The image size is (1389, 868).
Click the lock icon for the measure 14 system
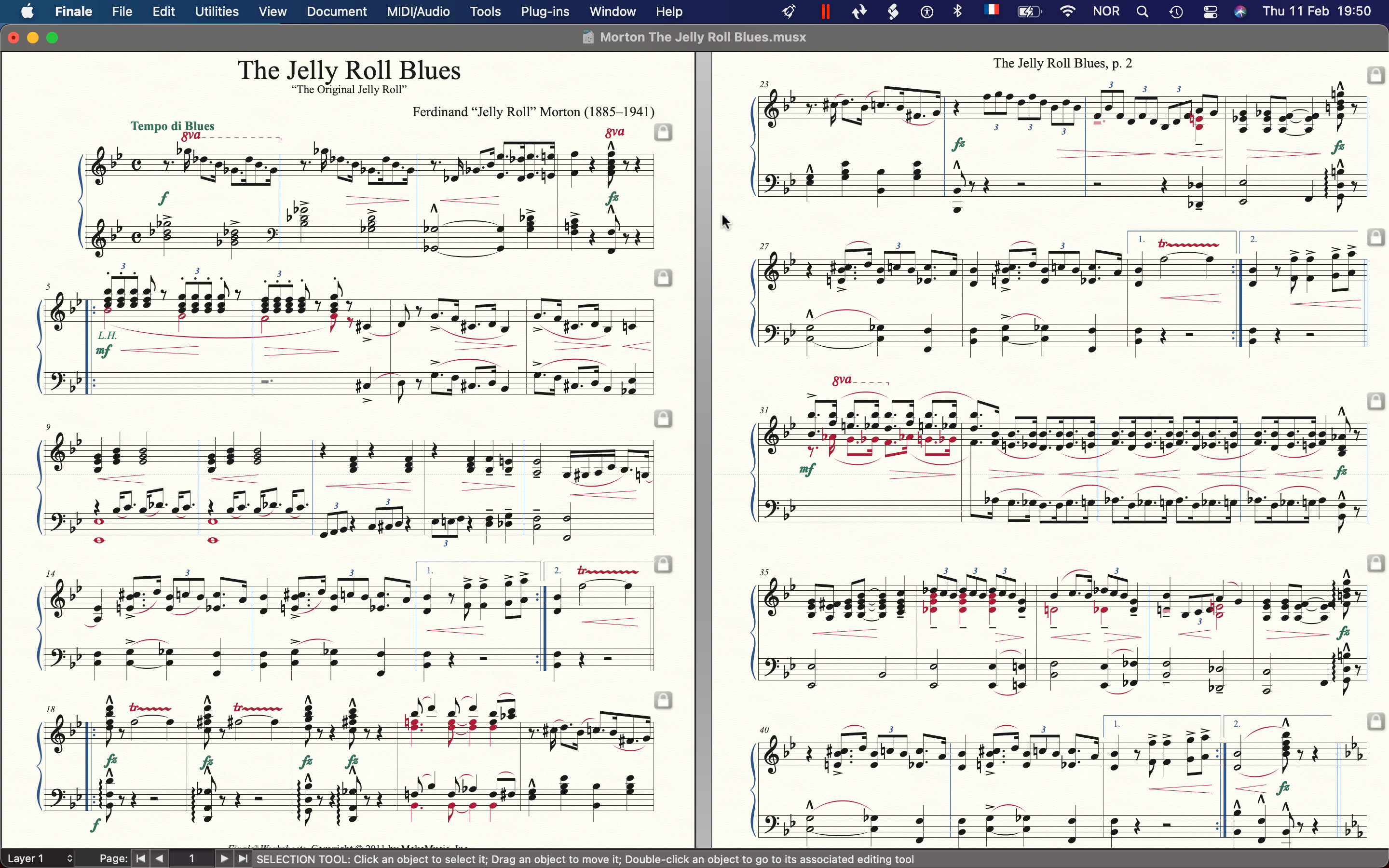(664, 564)
